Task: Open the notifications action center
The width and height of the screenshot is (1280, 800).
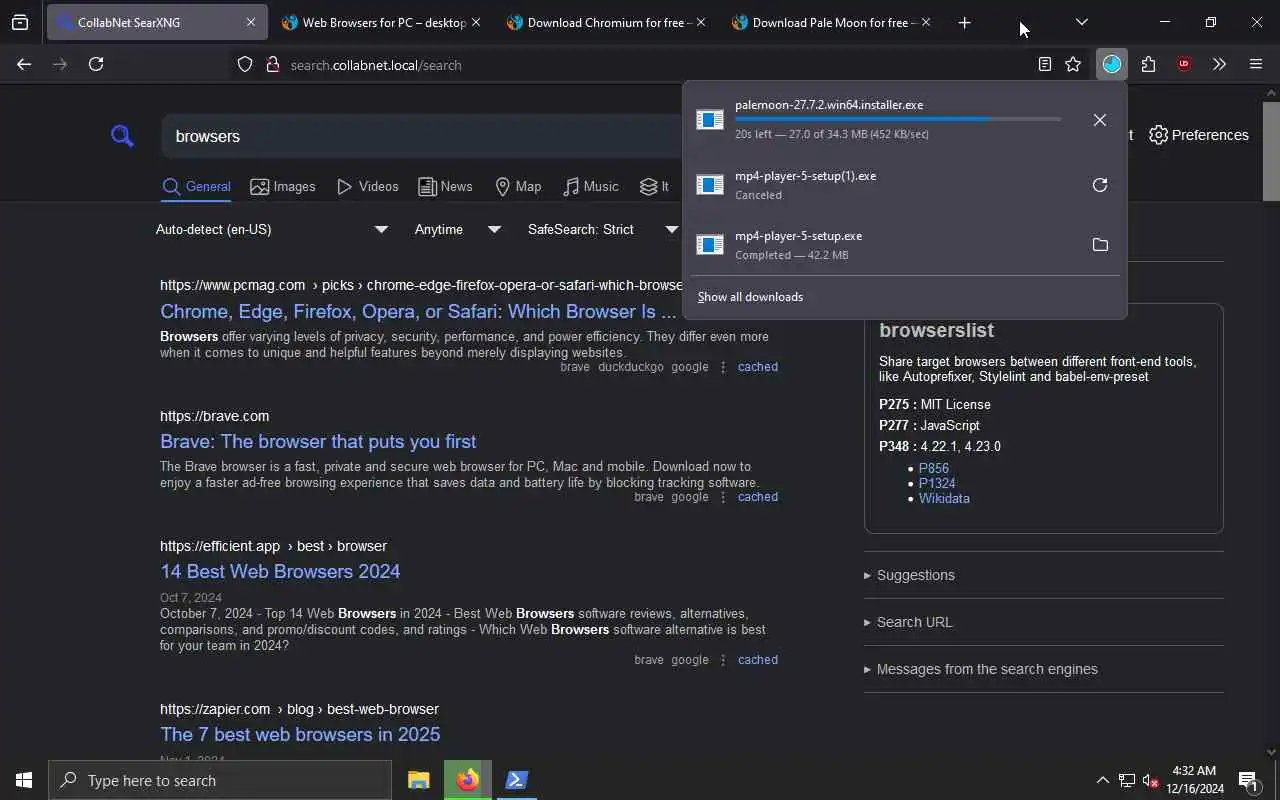Action: point(1248,780)
